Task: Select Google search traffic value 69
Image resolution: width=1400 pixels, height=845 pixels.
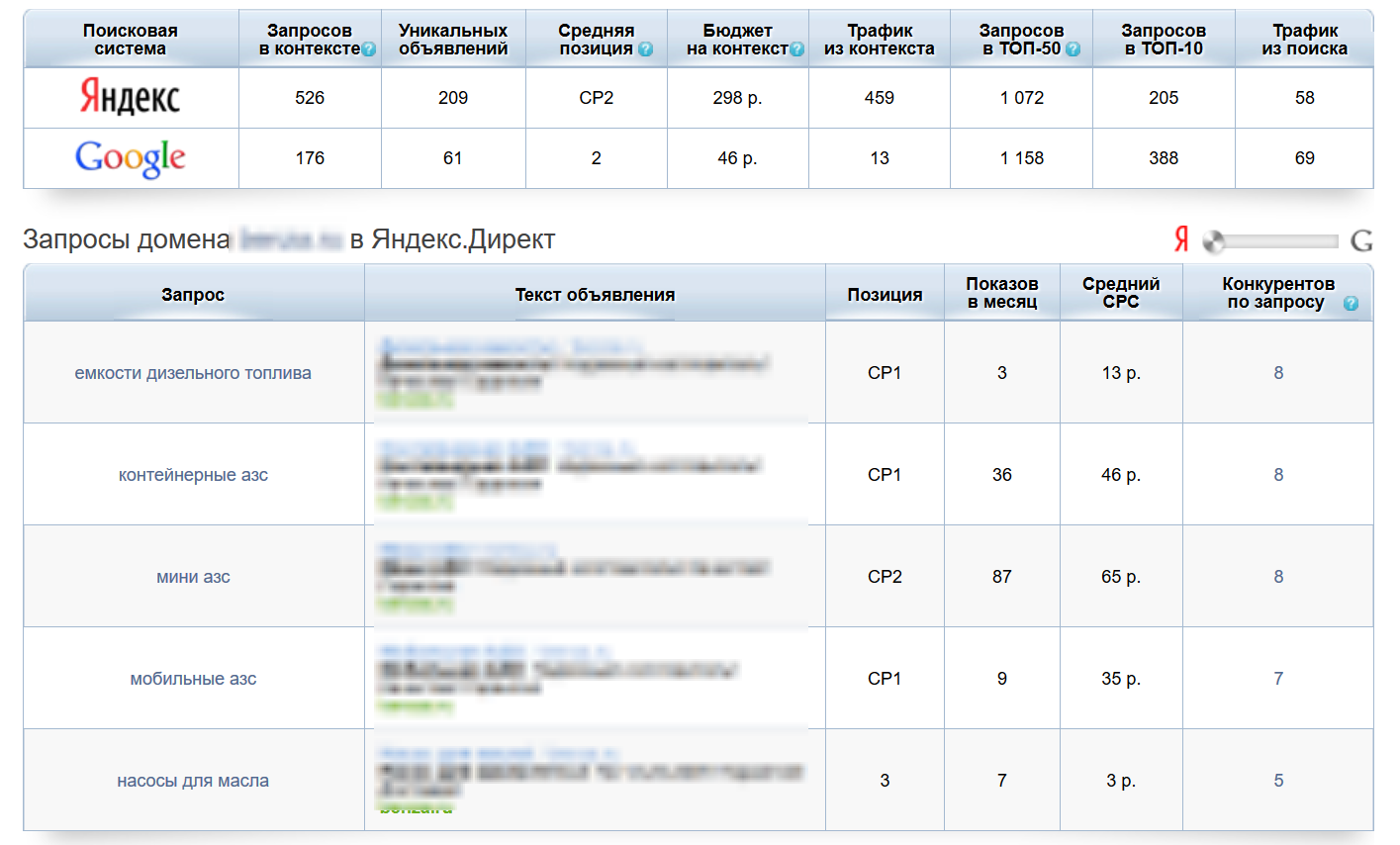Action: (x=1305, y=158)
